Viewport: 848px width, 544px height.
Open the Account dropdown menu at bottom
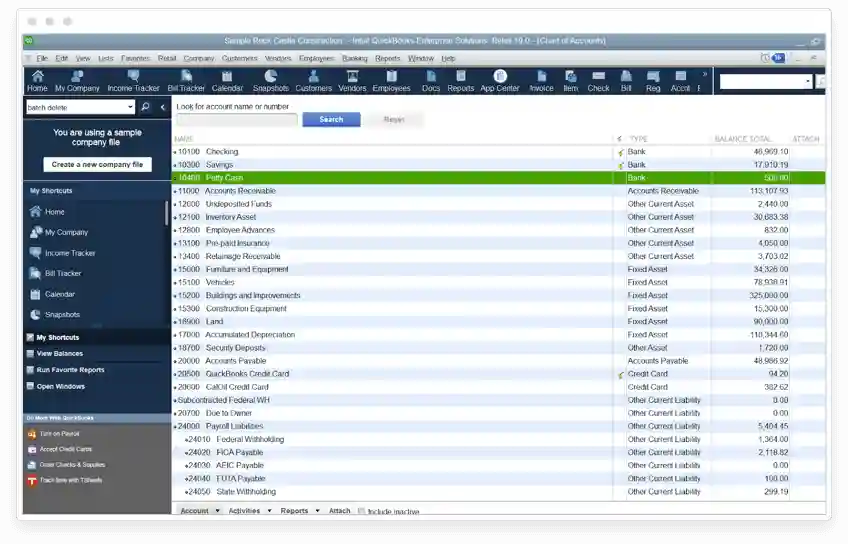(x=200, y=510)
